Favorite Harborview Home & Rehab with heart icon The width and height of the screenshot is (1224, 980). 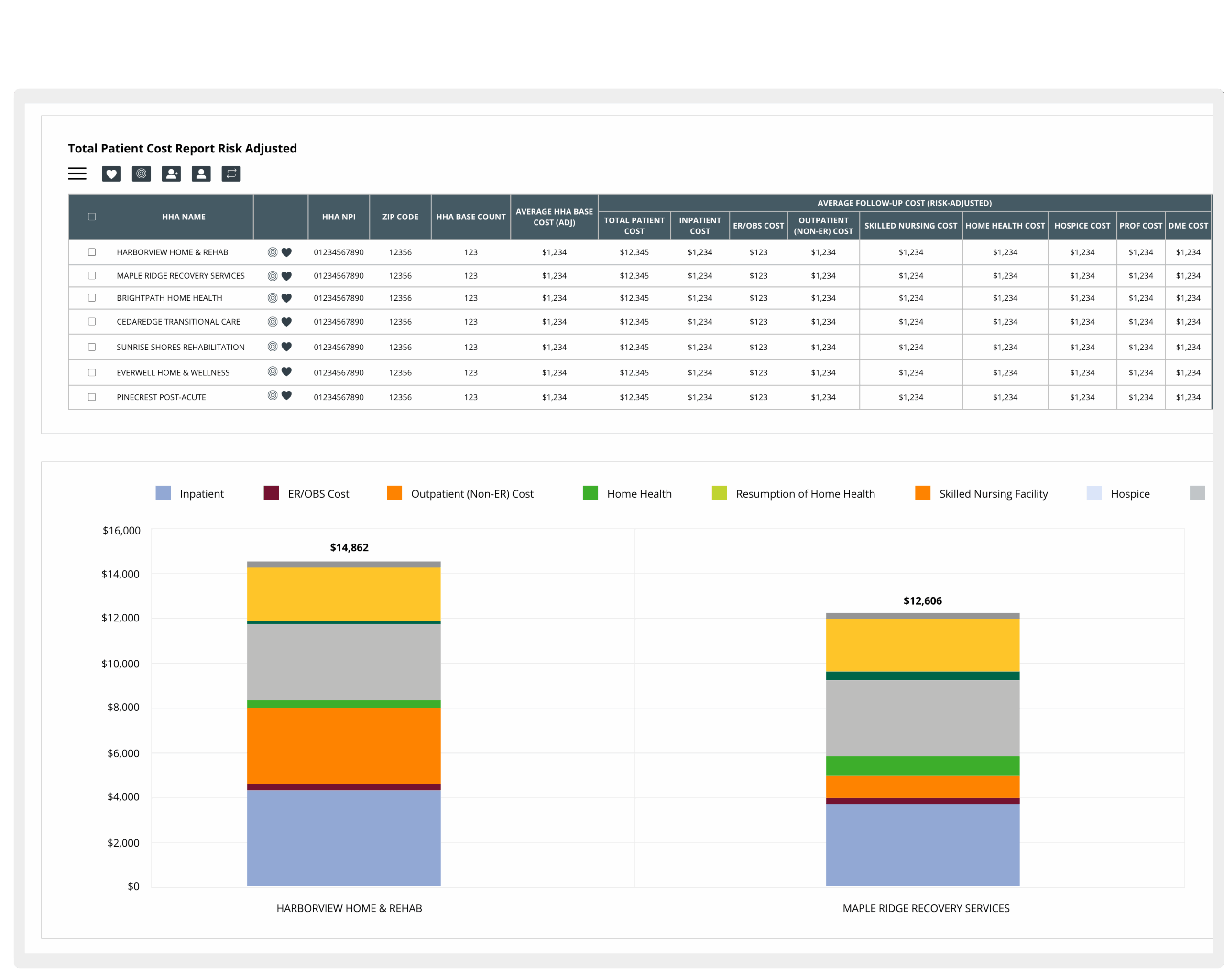287,252
